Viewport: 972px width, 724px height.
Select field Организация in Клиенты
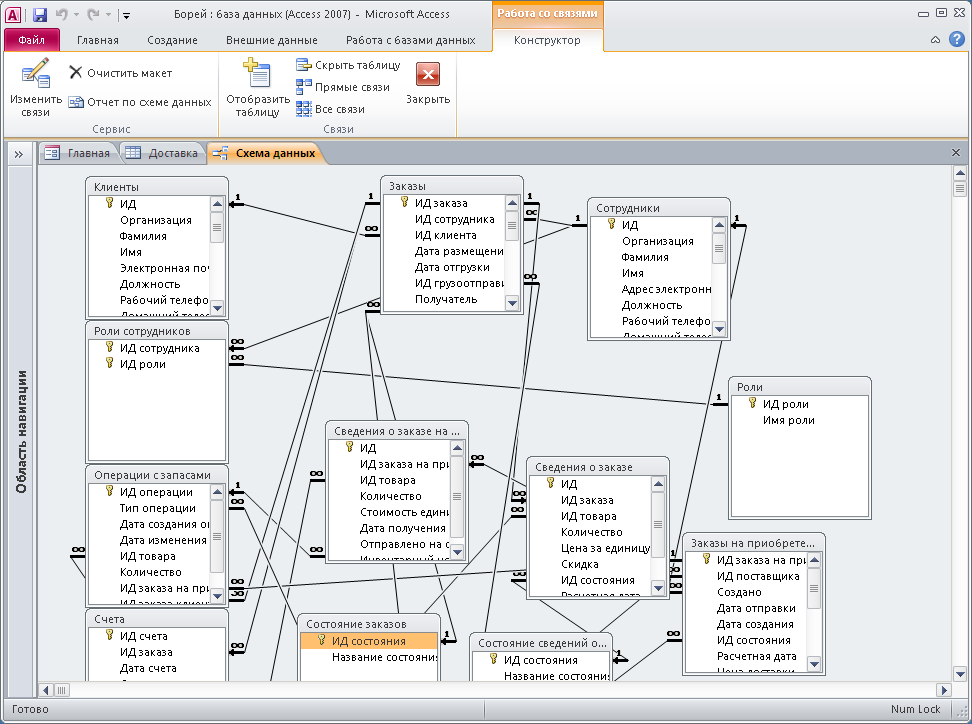point(156,220)
